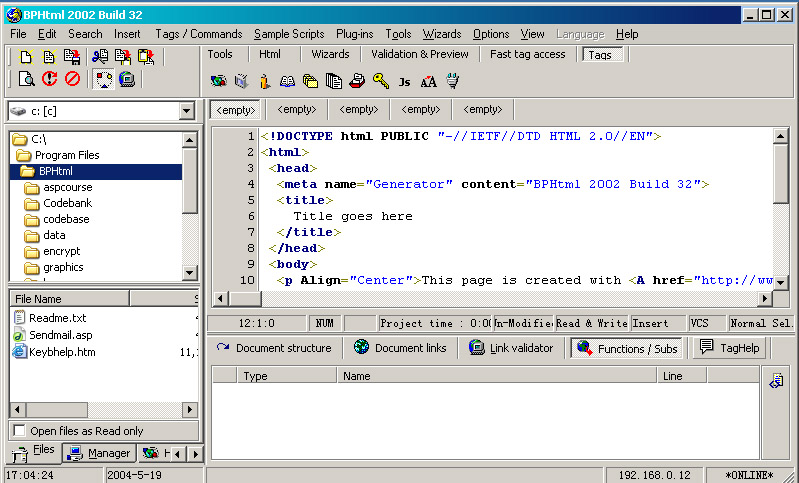
Task: Select the aspcourse folder
Action: tap(67, 187)
